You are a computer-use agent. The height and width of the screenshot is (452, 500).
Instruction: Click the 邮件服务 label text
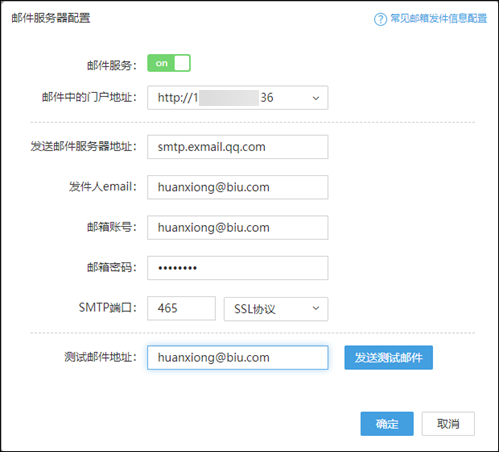pyautogui.click(x=112, y=65)
